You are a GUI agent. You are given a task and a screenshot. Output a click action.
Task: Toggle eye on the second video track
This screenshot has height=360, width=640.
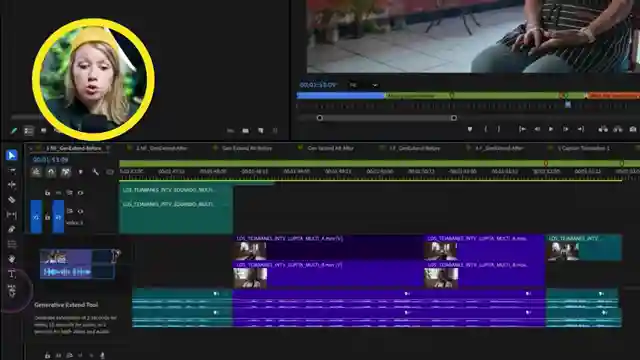tap(80, 211)
